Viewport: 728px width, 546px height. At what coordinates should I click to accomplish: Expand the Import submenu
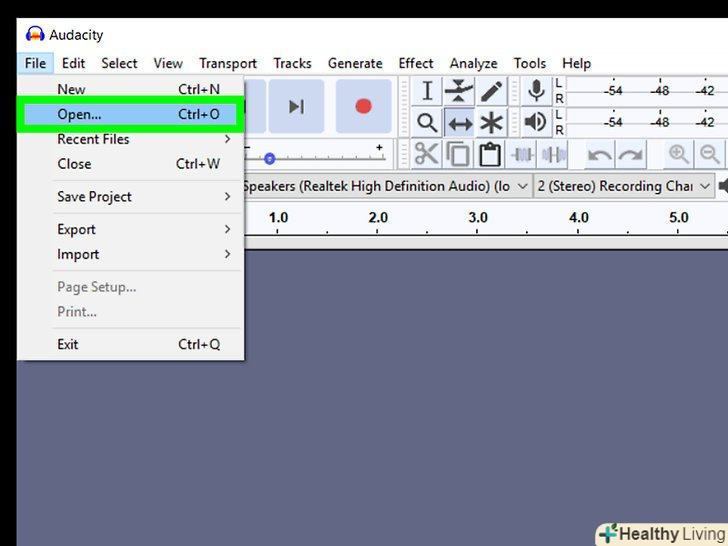[x=130, y=254]
